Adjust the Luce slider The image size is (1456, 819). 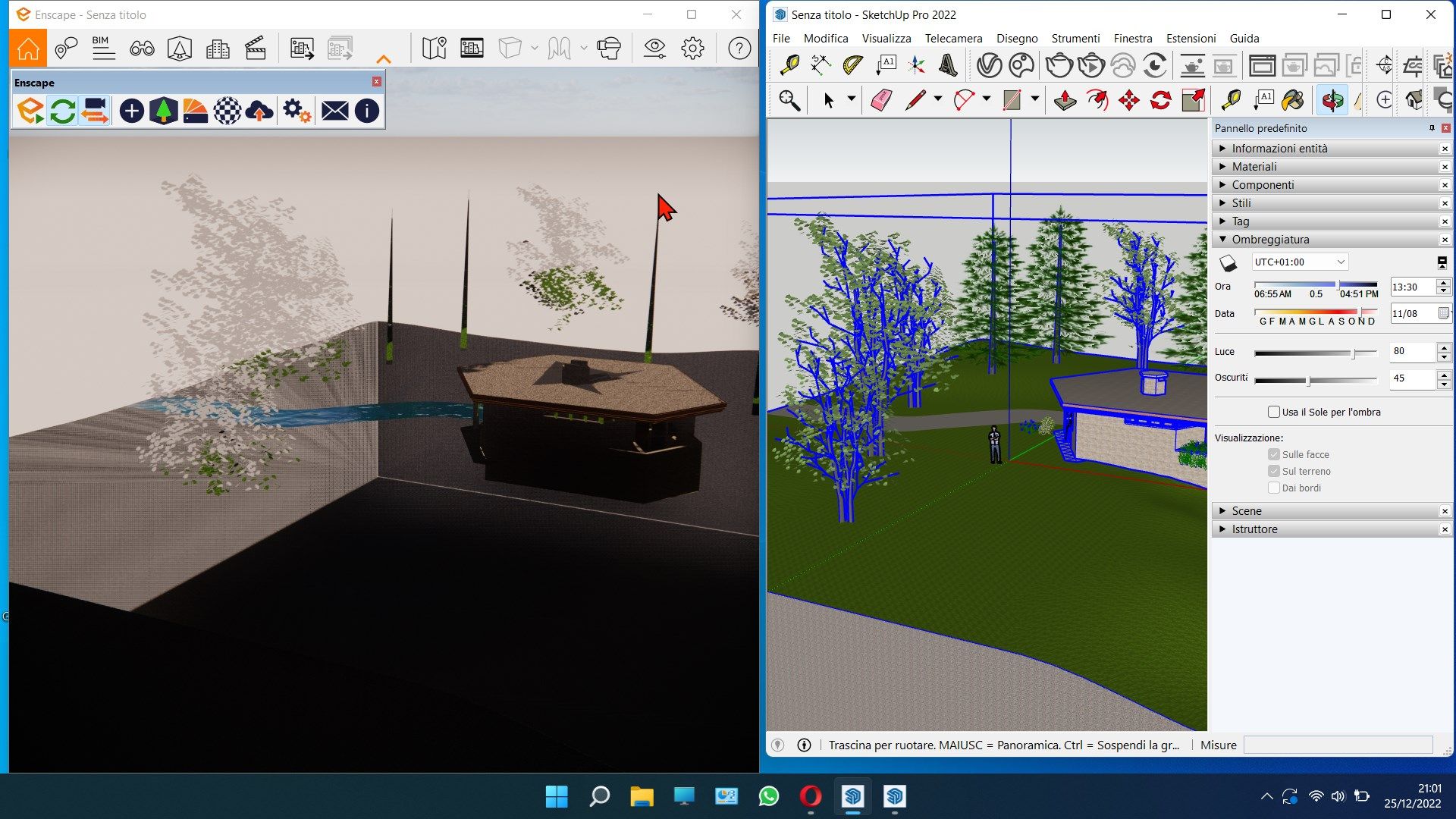pos(1353,353)
